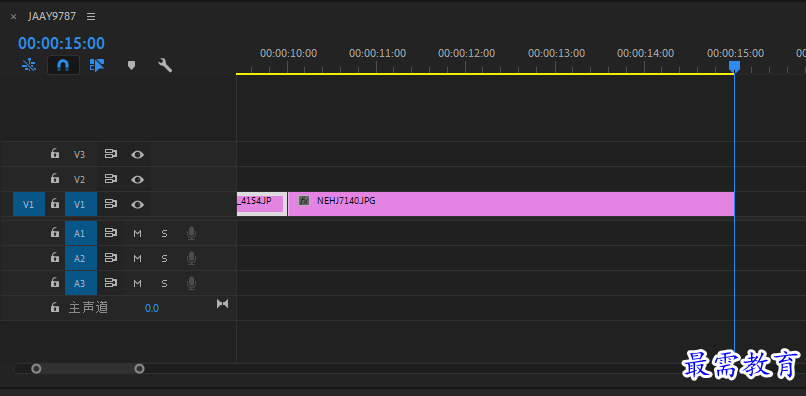Click the nest sequences toggle icon
Image resolution: width=806 pixels, height=396 pixels.
coord(29,65)
